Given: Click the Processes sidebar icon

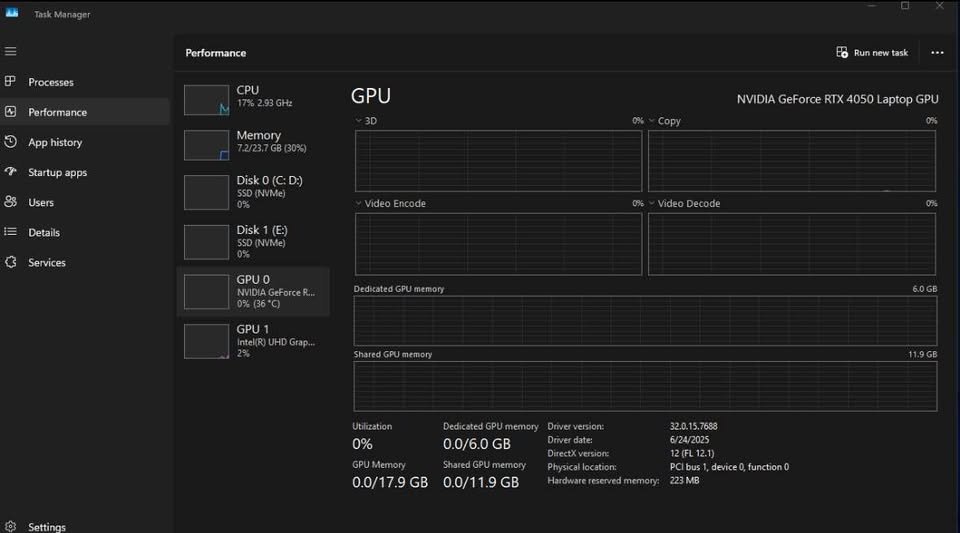Looking at the screenshot, I should point(10,81).
